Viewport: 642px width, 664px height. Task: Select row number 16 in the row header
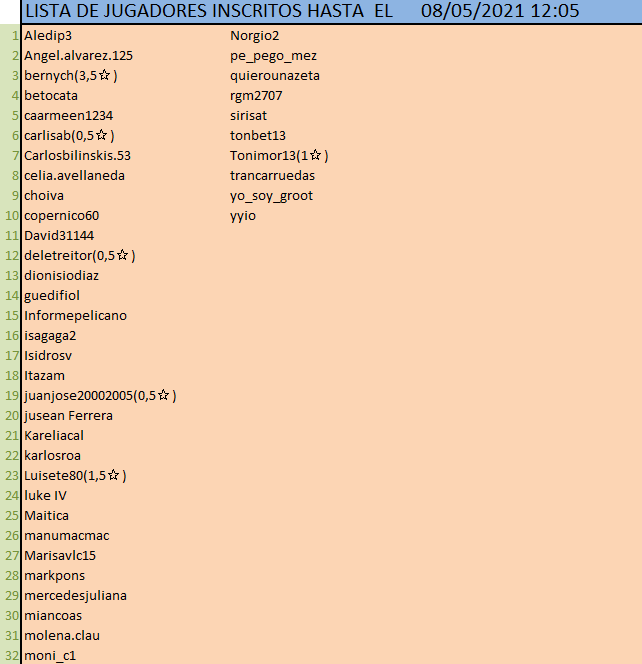coord(11,336)
